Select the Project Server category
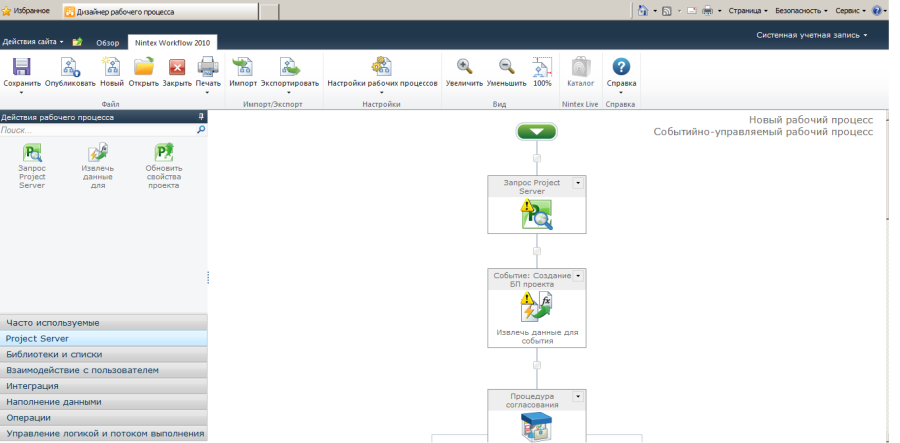The image size is (900, 443). pyautogui.click(x=104, y=339)
